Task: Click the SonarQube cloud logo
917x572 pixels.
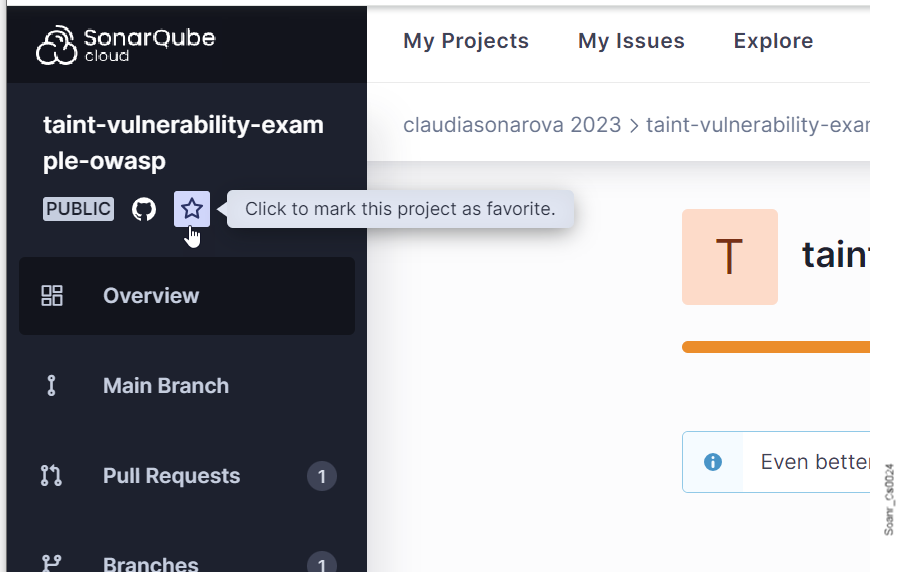Action: click(x=126, y=44)
